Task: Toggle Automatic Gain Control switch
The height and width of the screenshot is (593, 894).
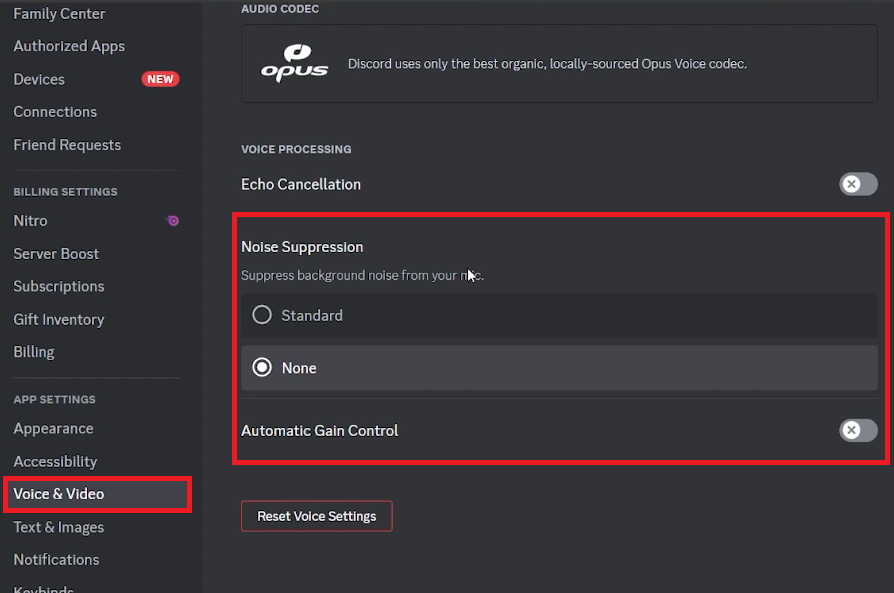Action: pyautogui.click(x=858, y=430)
